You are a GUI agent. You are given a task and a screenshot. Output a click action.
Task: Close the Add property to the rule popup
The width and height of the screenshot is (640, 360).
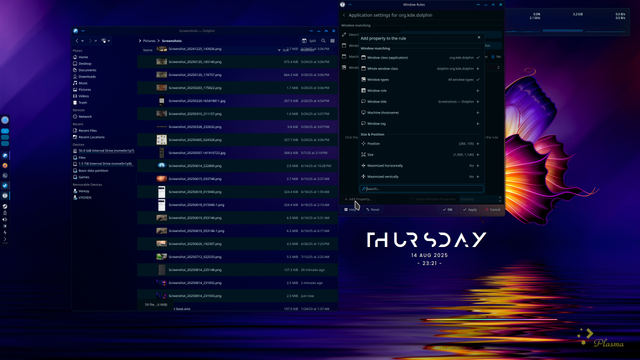pyautogui.click(x=479, y=38)
